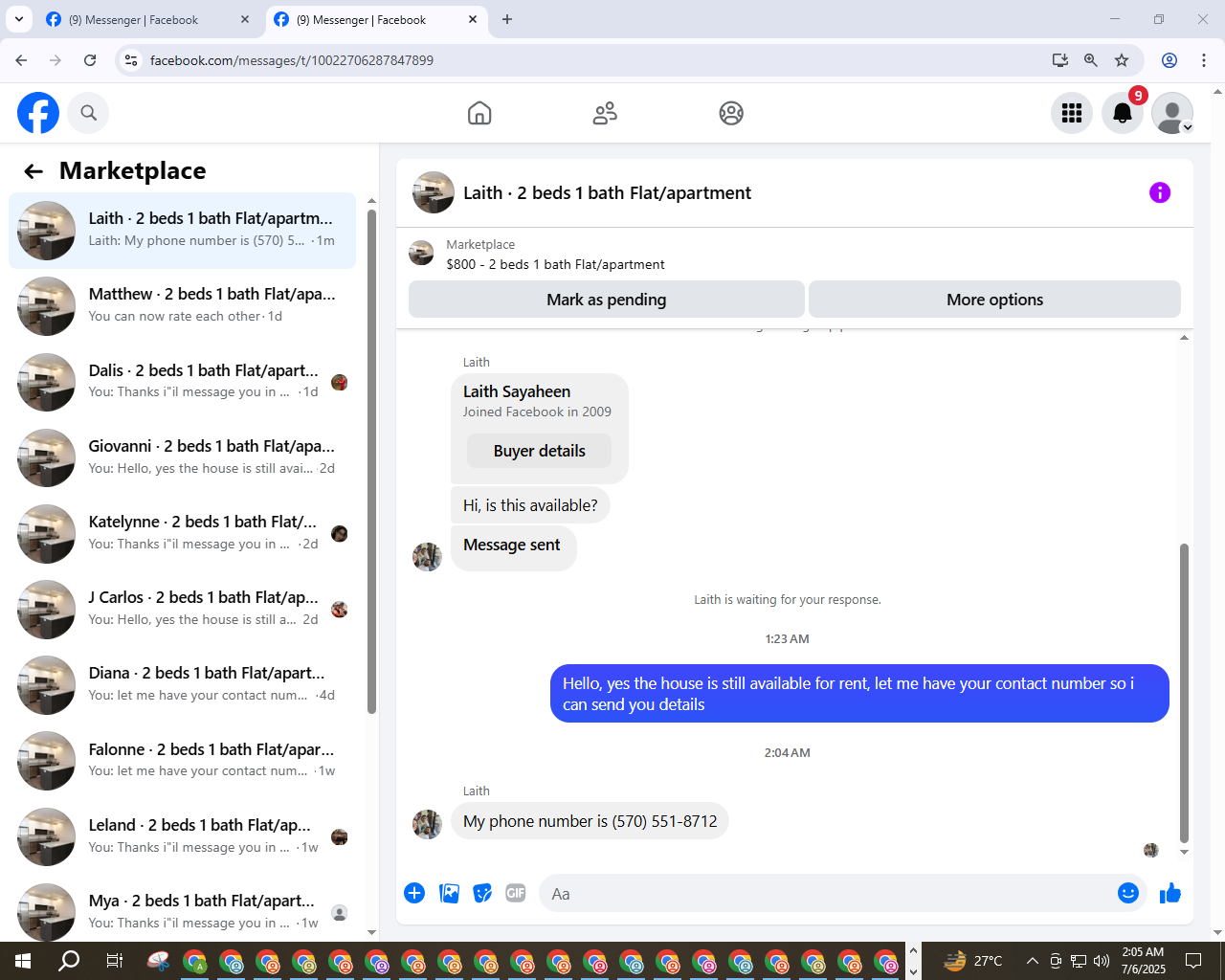Open the tab search dropdown arrow
The width and height of the screenshot is (1225, 980).
[x=18, y=19]
